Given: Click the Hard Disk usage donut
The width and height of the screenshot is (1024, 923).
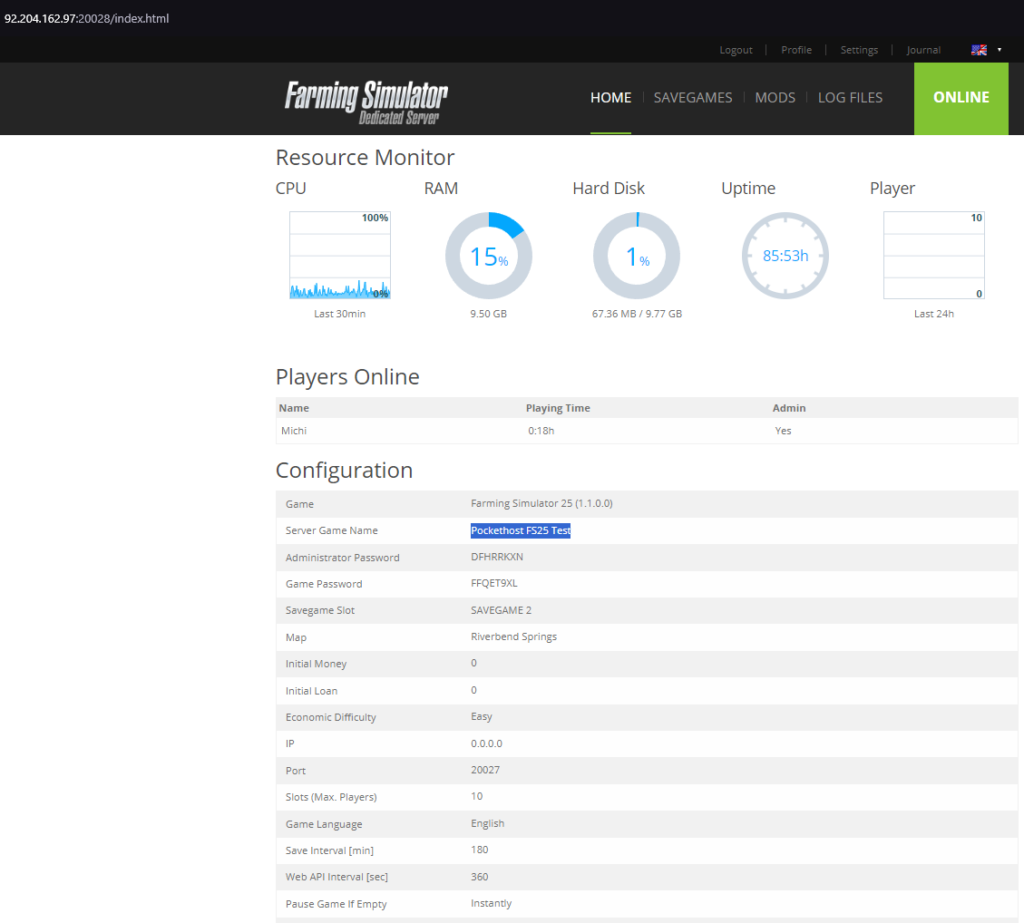Looking at the screenshot, I should pos(637,256).
